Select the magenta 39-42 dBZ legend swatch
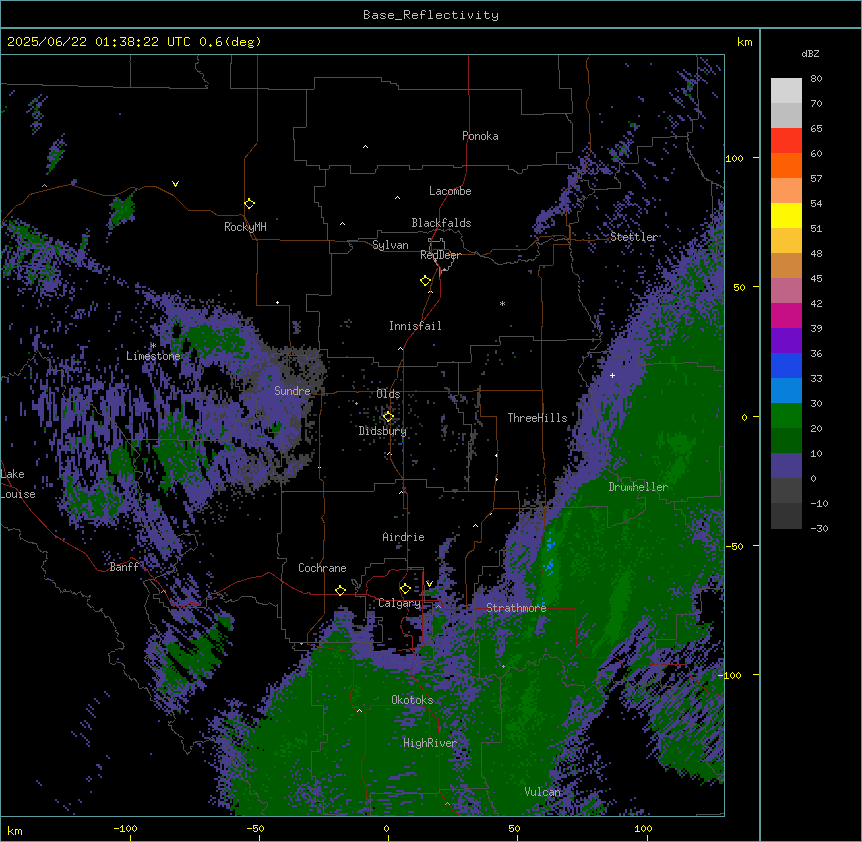Viewport: 862px width, 842px height. (x=786, y=315)
